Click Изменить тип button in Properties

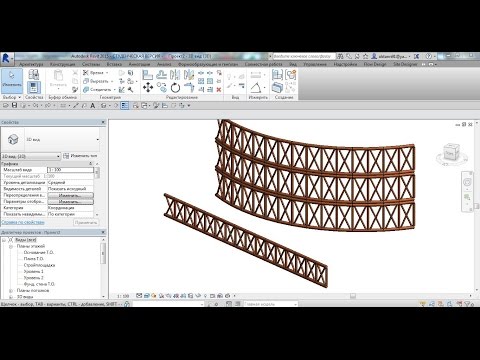click(81, 156)
